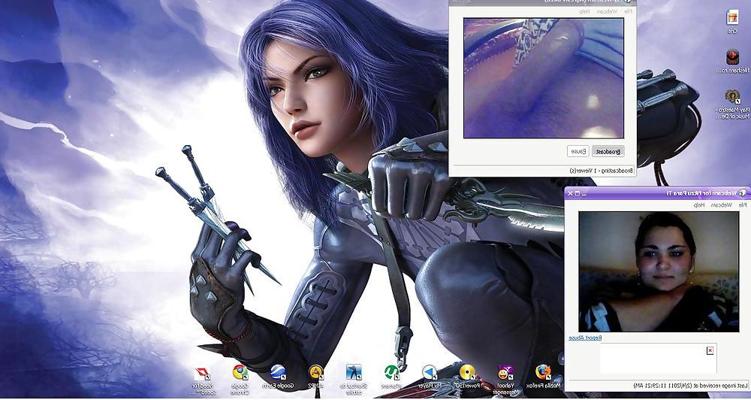Select the Counter-Strike hl.exe shortcut icon

pyautogui.click(x=353, y=372)
